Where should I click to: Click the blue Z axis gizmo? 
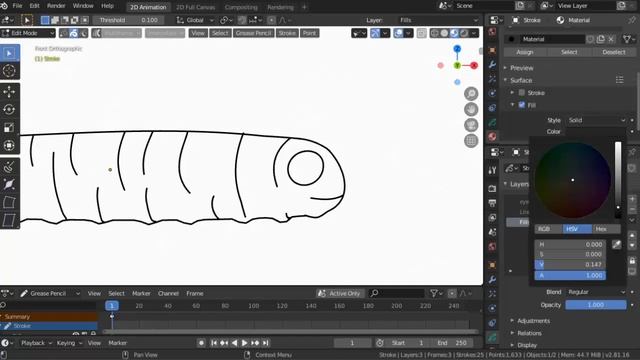(x=457, y=49)
